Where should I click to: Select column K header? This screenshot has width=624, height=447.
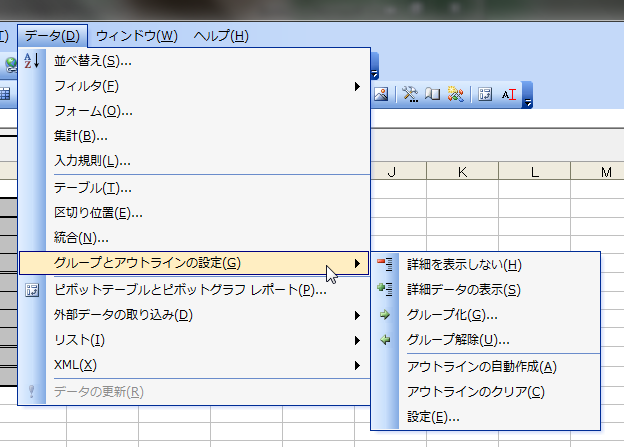click(462, 172)
